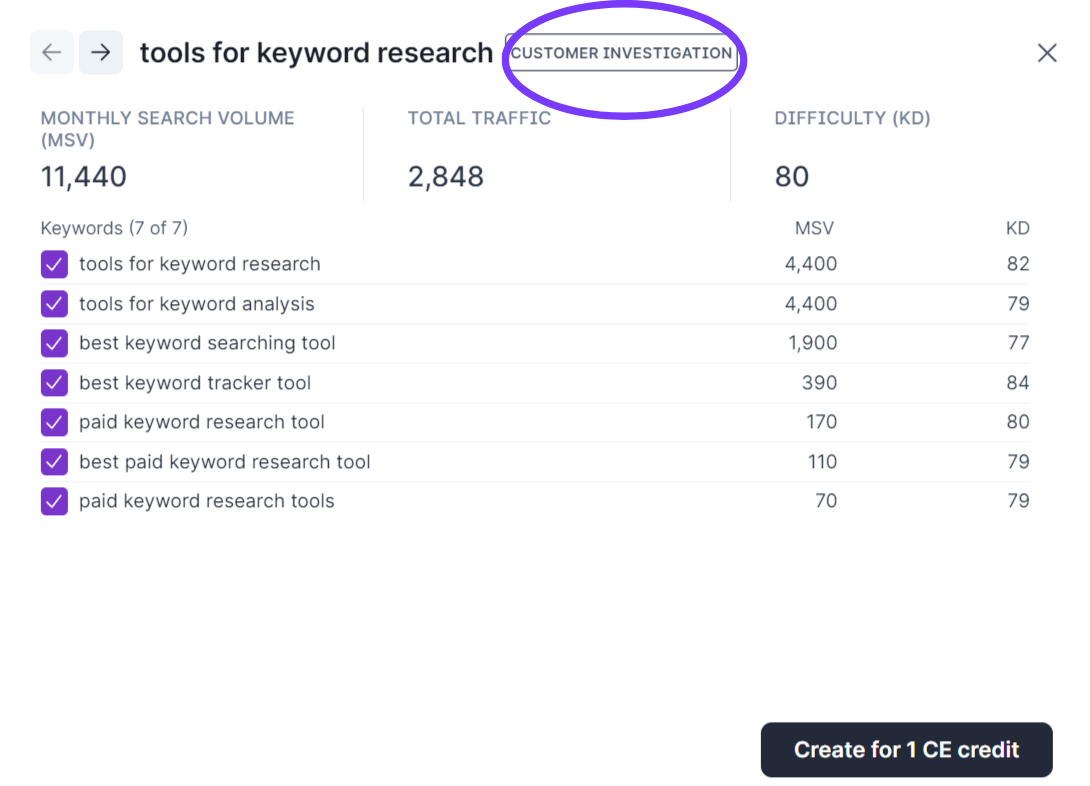Toggle 'best keyword tracker tool' checkbox
Image resolution: width=1090 pixels, height=786 pixels.
point(54,383)
